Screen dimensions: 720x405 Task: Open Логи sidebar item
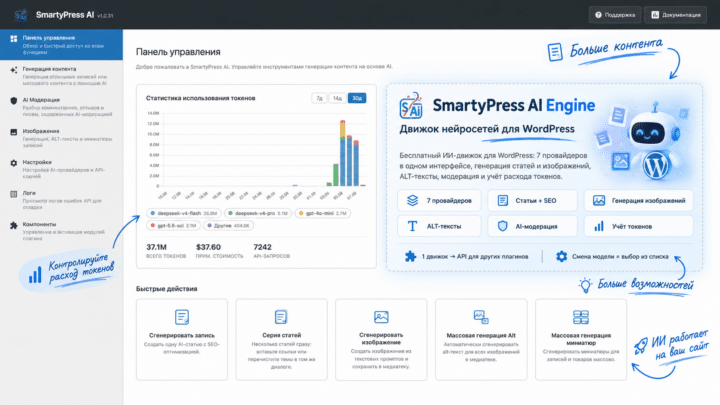(62, 200)
